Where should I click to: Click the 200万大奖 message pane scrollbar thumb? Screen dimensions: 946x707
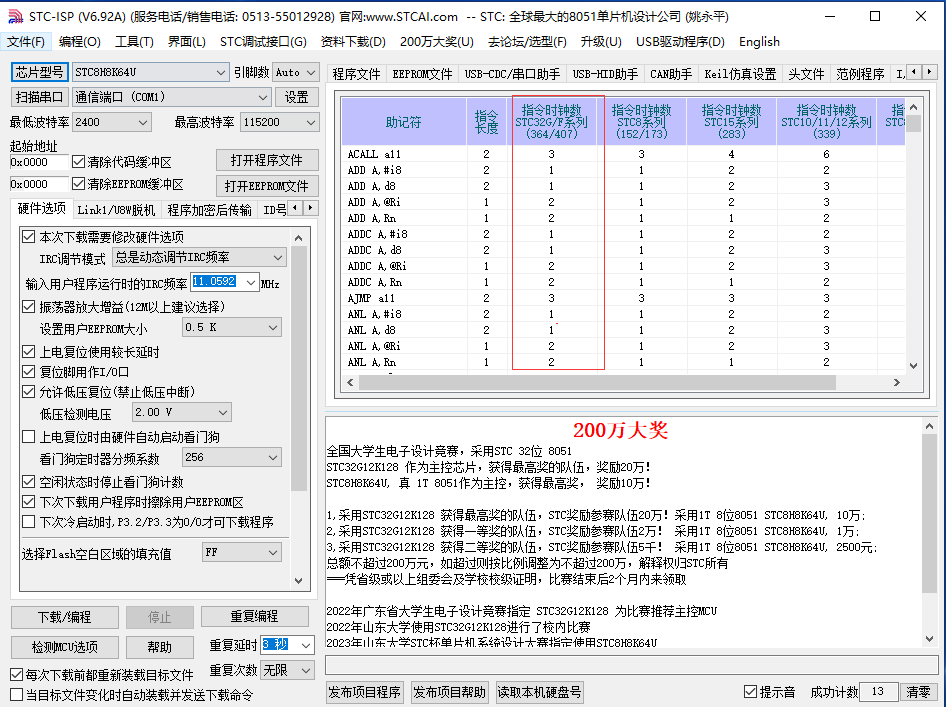coord(929,513)
